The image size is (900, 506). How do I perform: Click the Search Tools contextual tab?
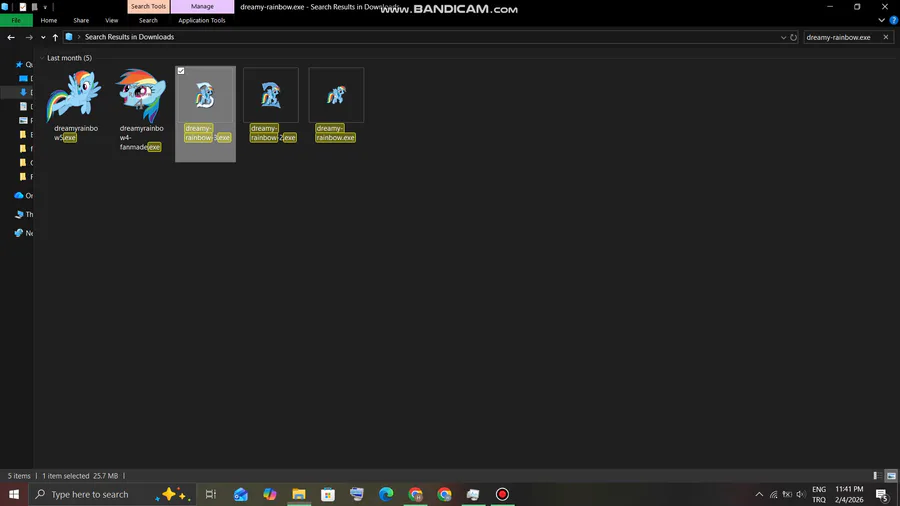[x=148, y=6]
